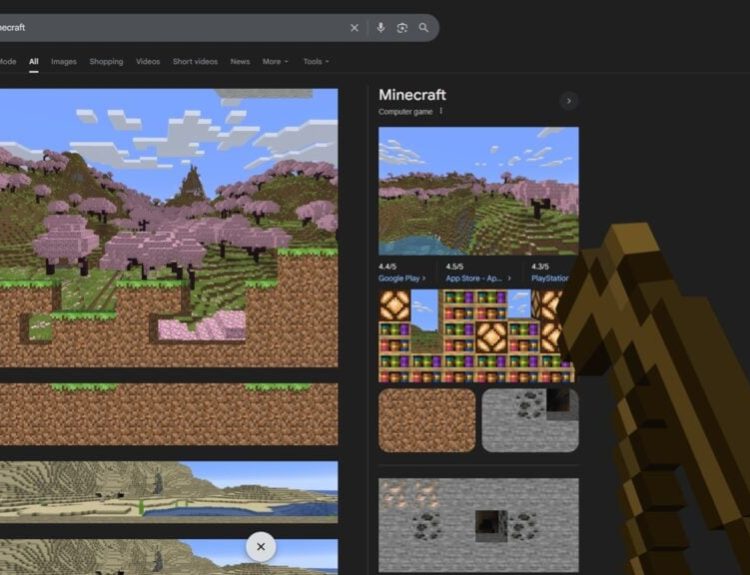Open Google Lens image search icon
This screenshot has height=575, width=750.
click(x=402, y=28)
